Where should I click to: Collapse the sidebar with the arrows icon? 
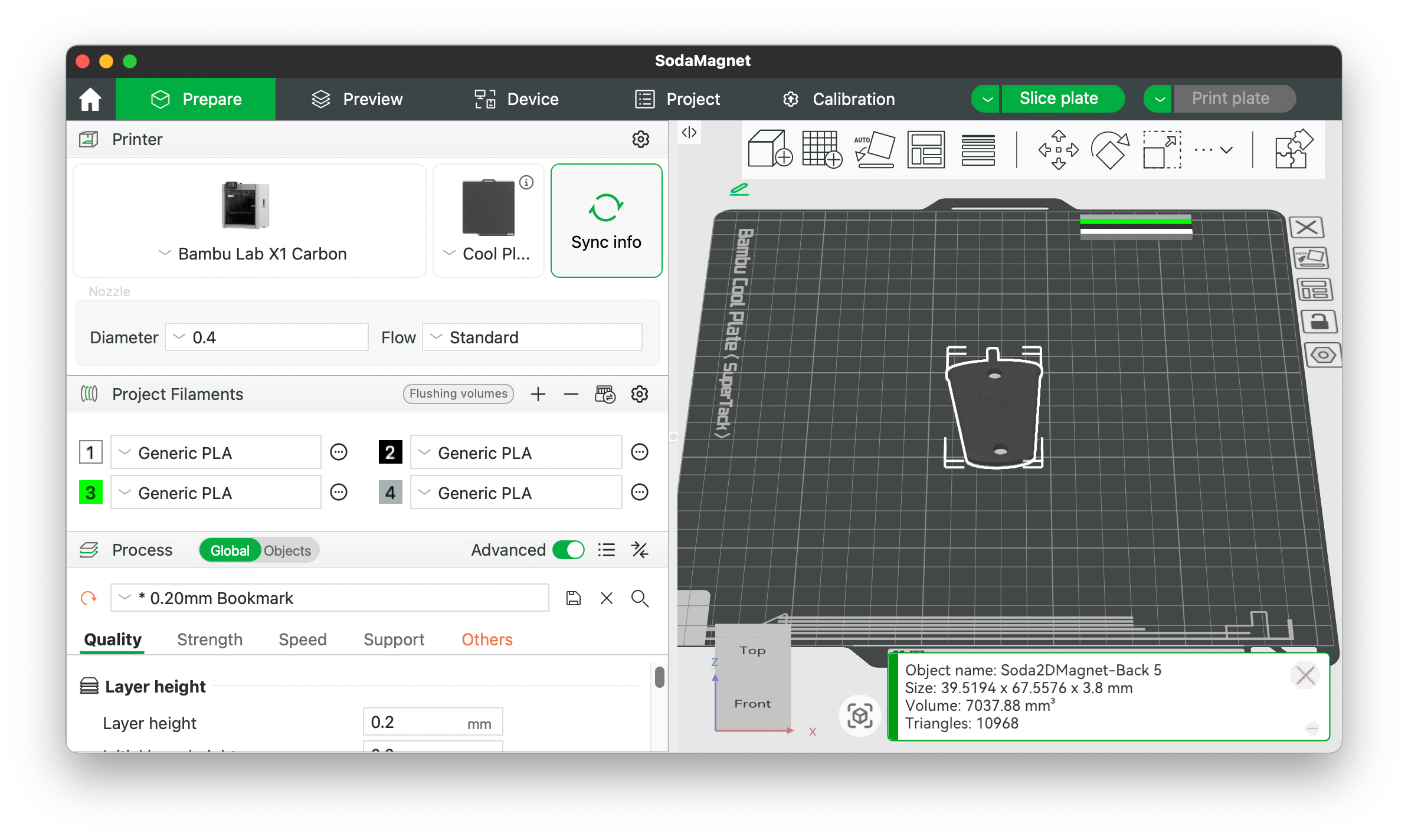click(689, 133)
